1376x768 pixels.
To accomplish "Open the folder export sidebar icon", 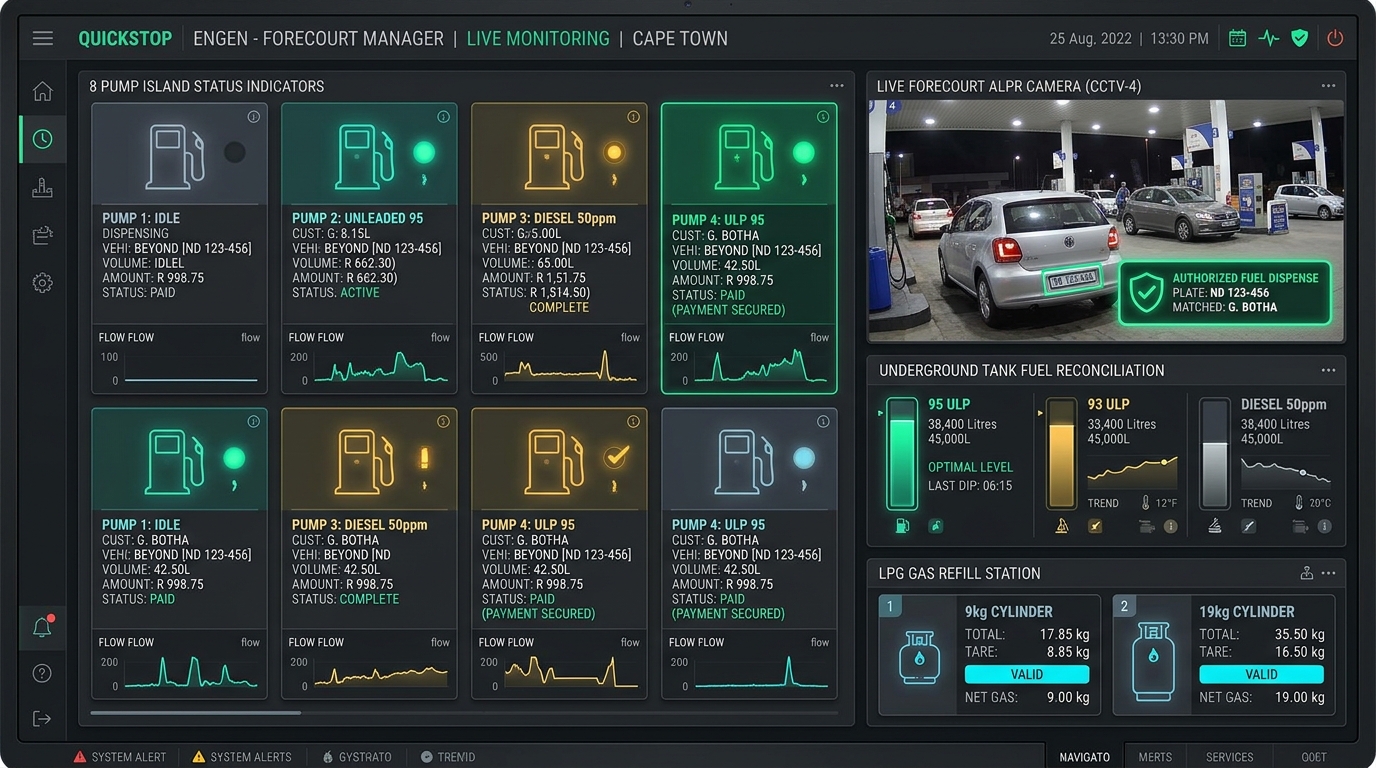I will coord(42,235).
